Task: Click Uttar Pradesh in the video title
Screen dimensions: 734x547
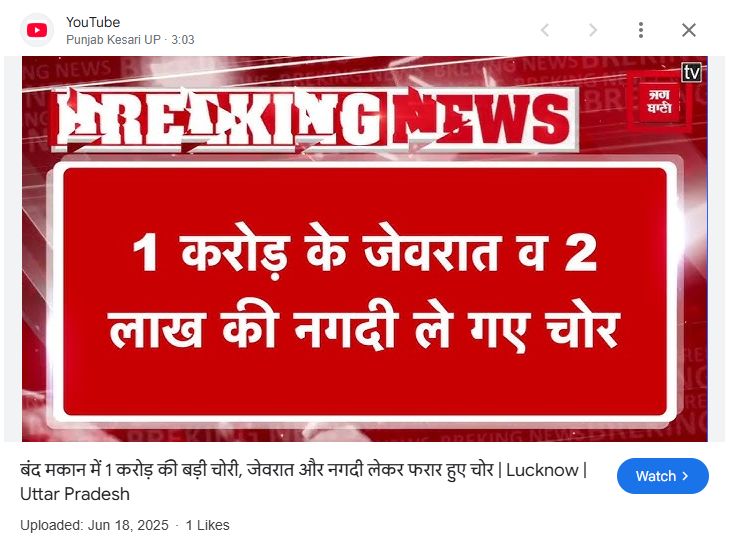Action: 75,494
